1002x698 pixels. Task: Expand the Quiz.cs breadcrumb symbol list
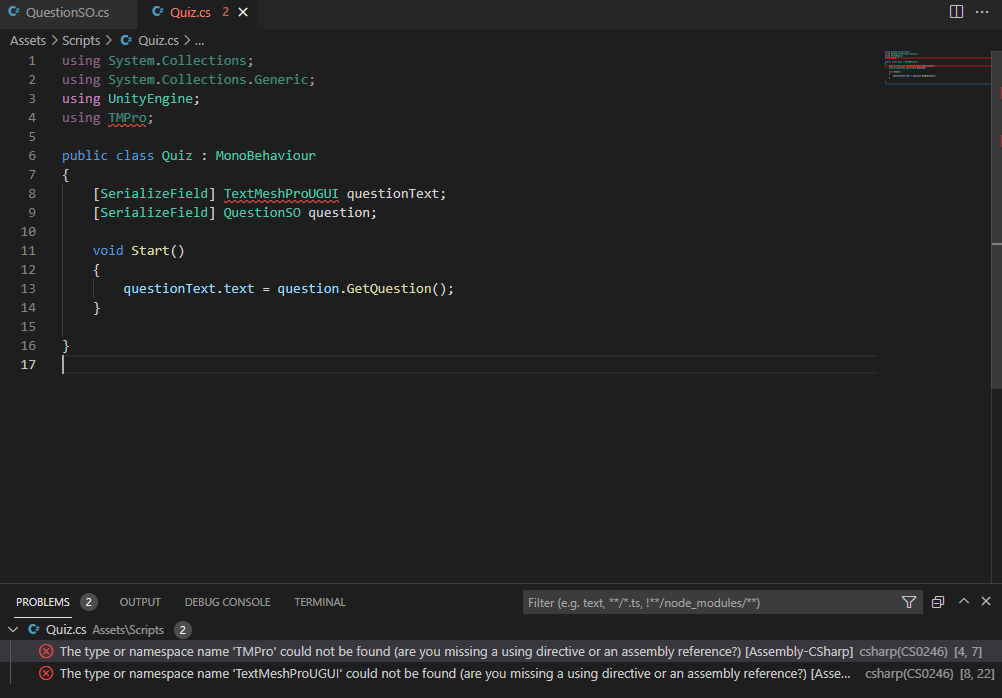[199, 41]
